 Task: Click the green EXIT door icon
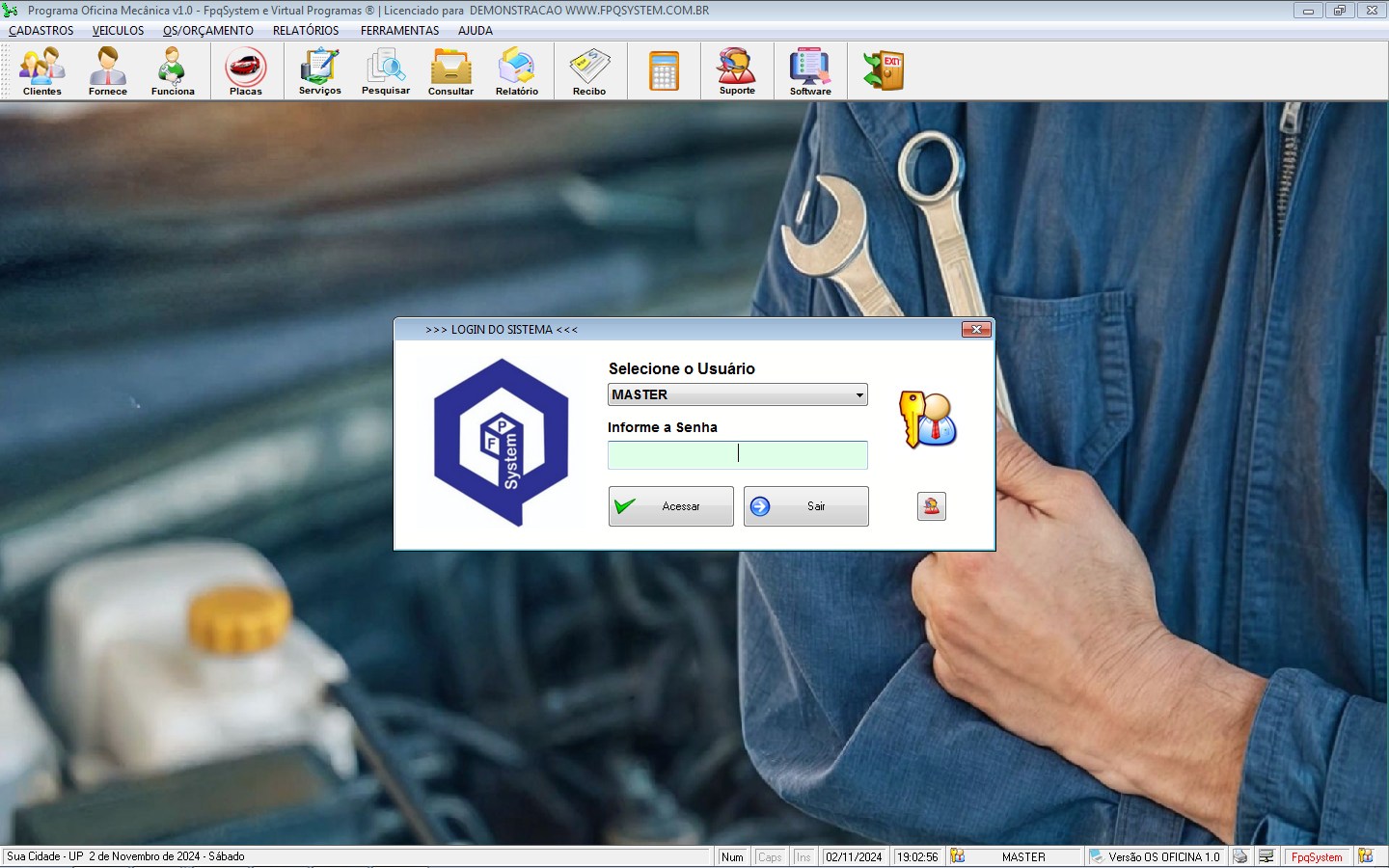(884, 71)
